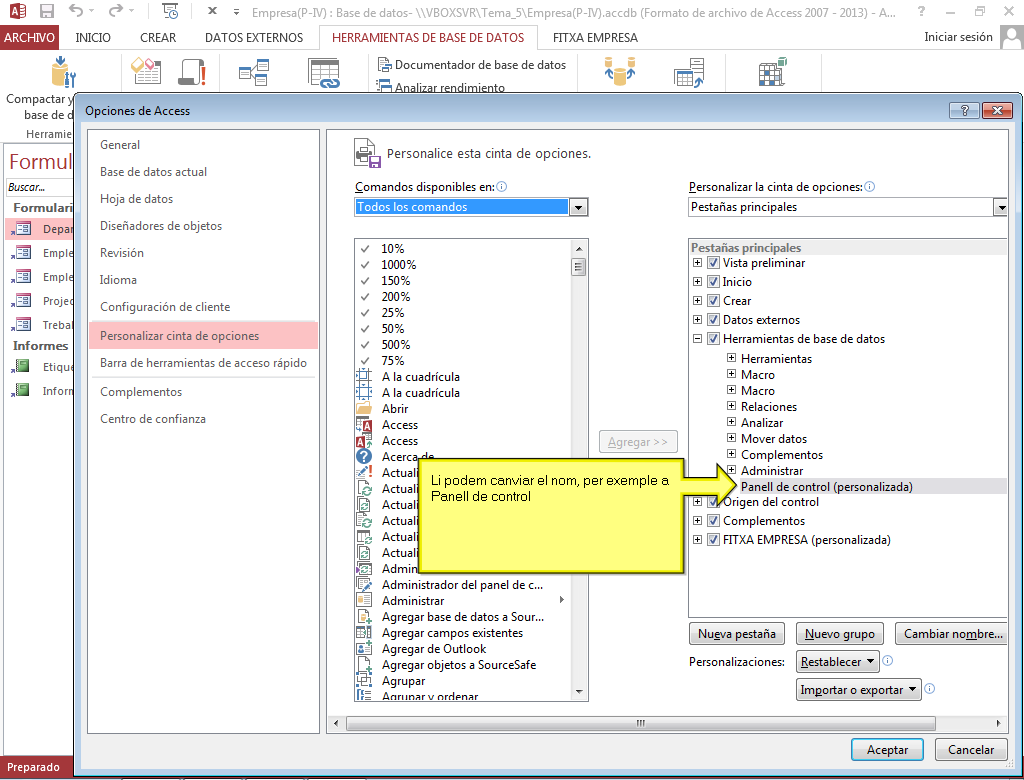This screenshot has height=780, width=1024.
Task: Expand the Vista preliminar tree node
Action: 697,263
